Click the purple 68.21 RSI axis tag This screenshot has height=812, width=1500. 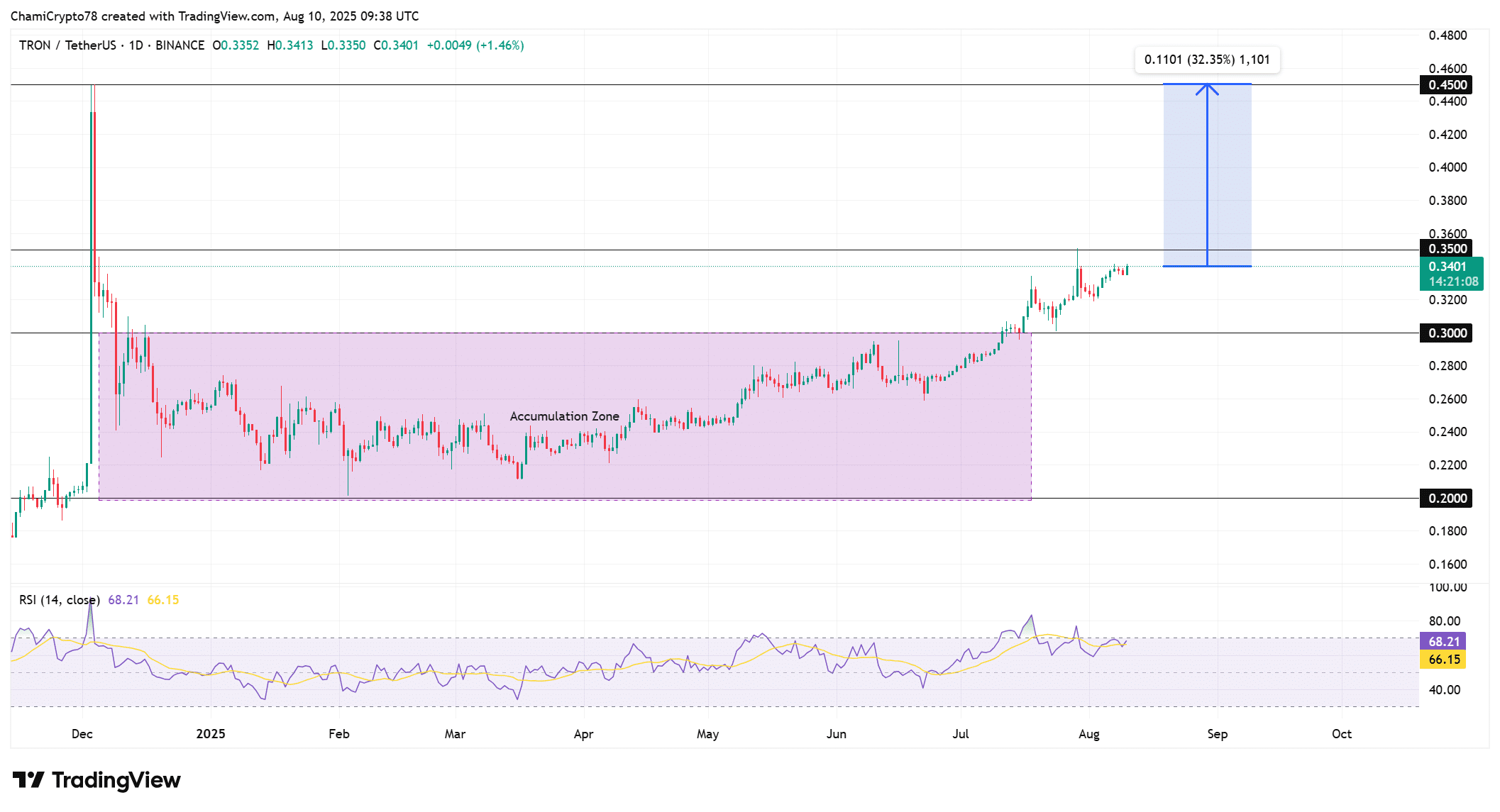point(1443,642)
